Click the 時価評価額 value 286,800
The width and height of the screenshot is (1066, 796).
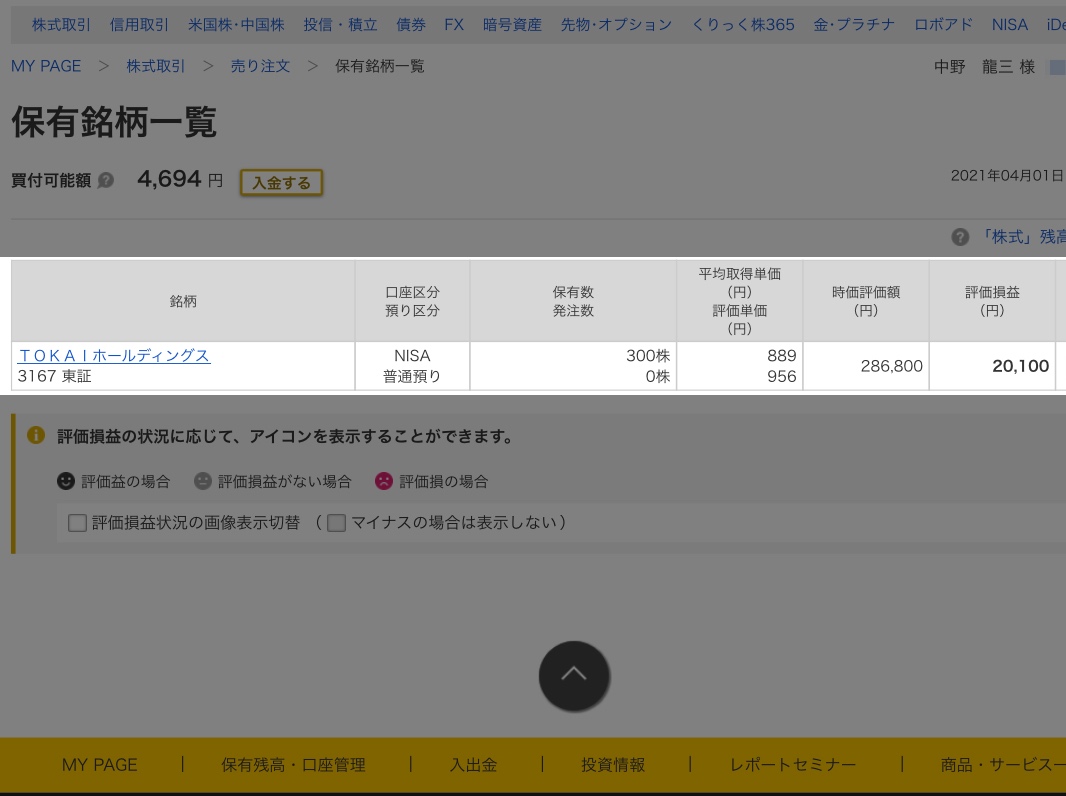(891, 366)
